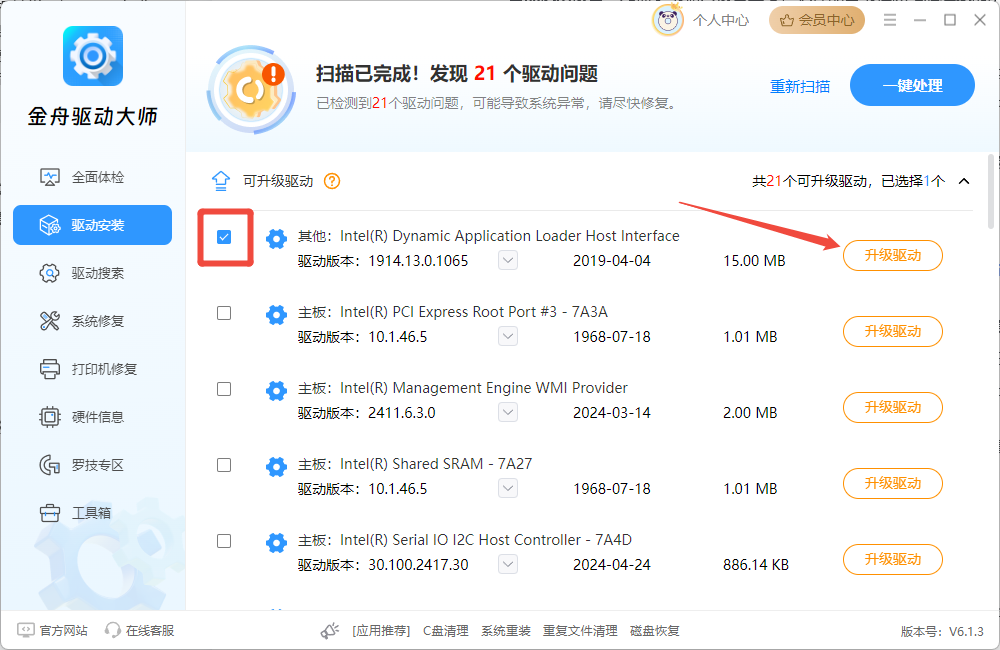Click 升级驱动 for Management Engine WMI Provider

pyautogui.click(x=893, y=407)
